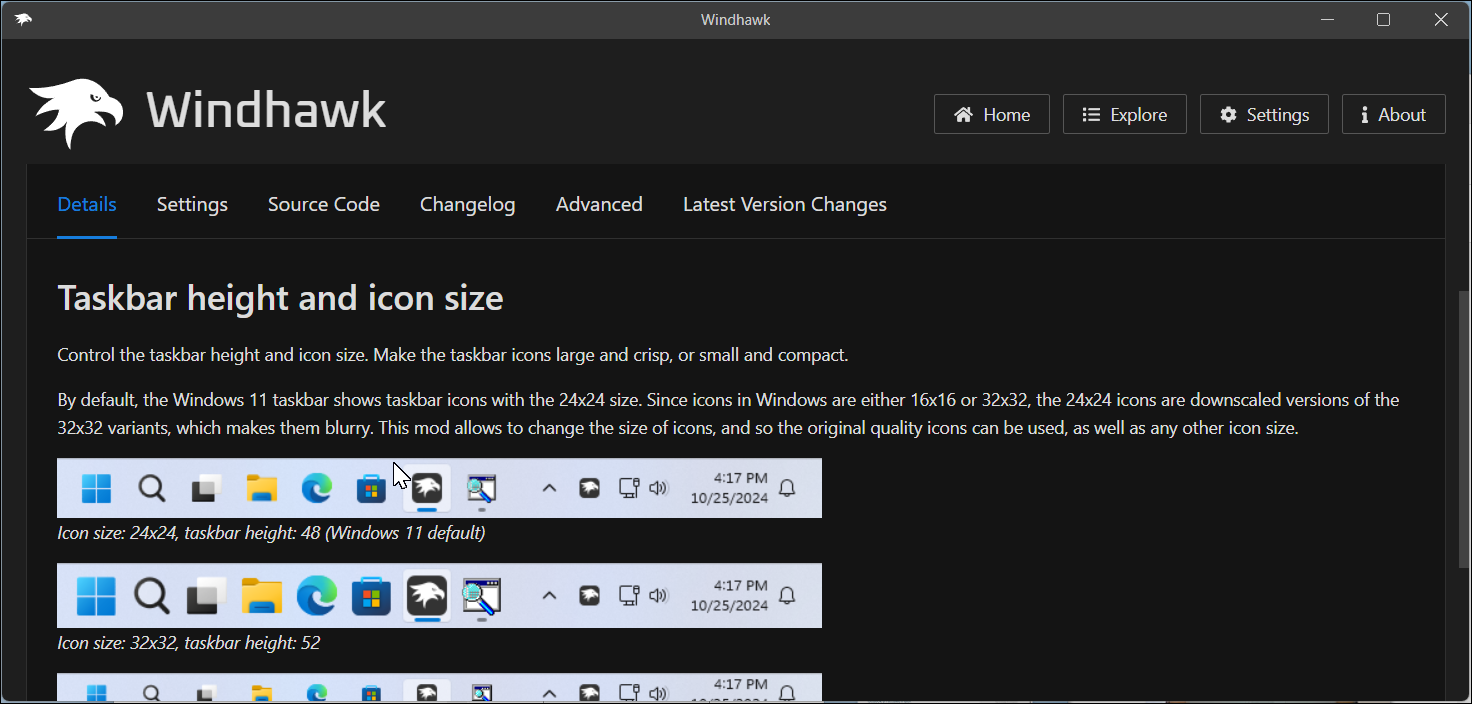Expand hidden tray icons chevron in first screenshot
This screenshot has width=1472, height=704.
pyautogui.click(x=549, y=488)
